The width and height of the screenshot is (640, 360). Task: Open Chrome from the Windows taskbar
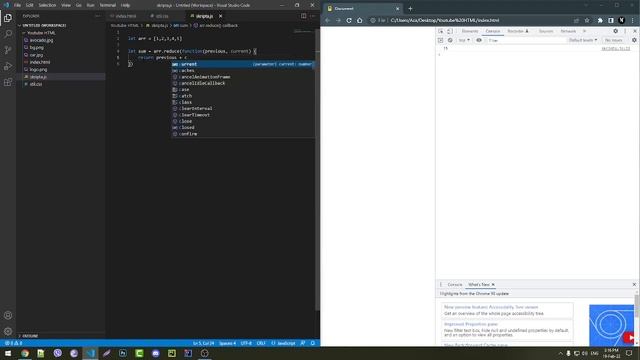(x=24, y=353)
